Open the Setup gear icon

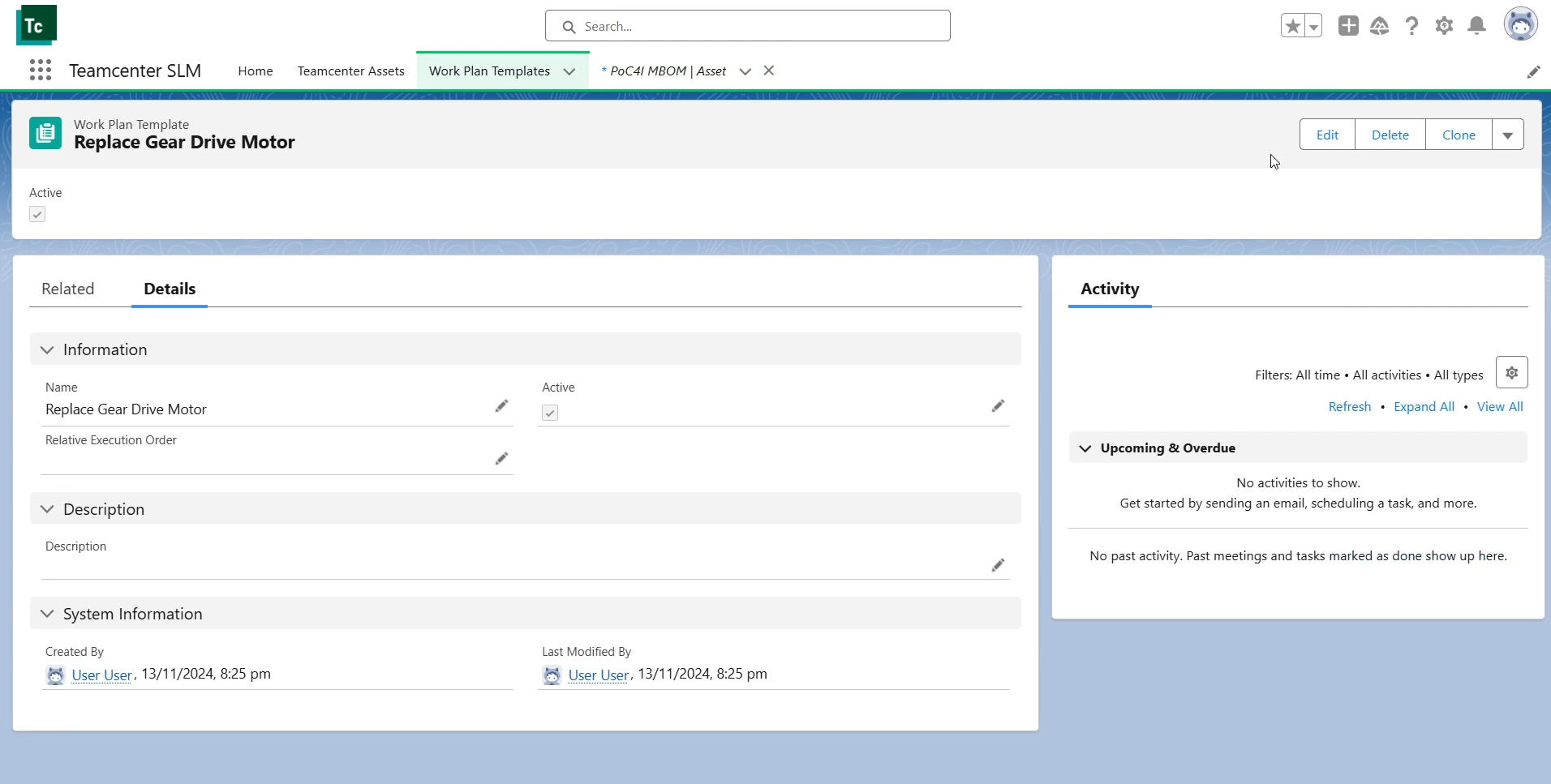[x=1446, y=25]
